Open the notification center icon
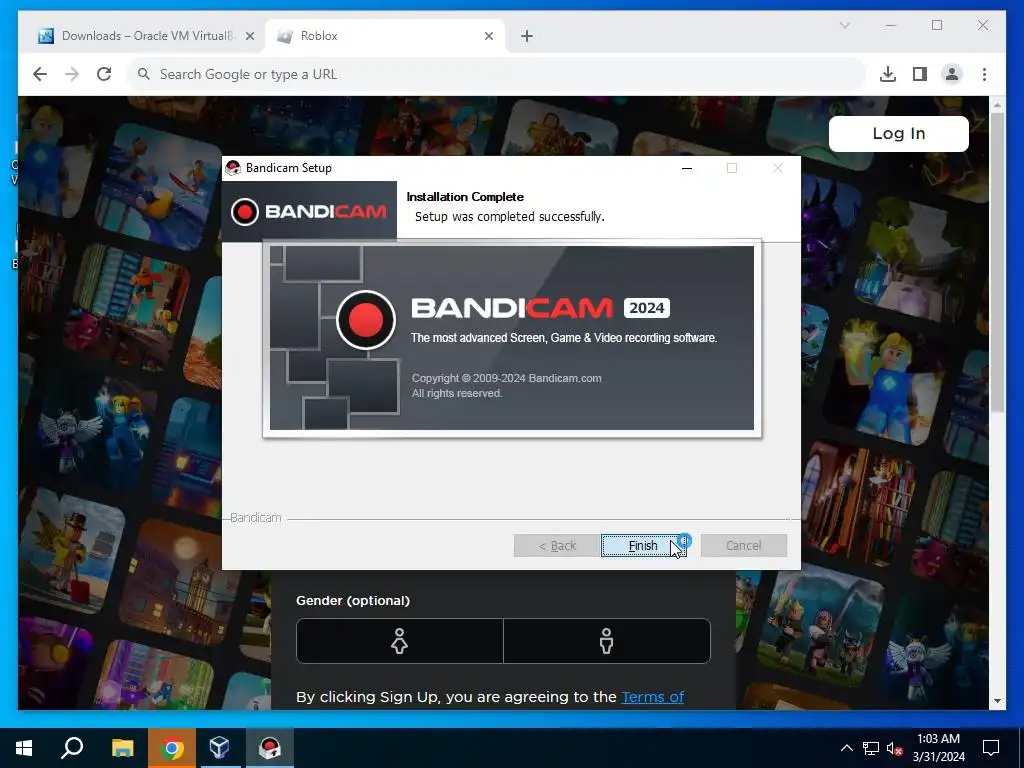The height and width of the screenshot is (768, 1024). (991, 748)
